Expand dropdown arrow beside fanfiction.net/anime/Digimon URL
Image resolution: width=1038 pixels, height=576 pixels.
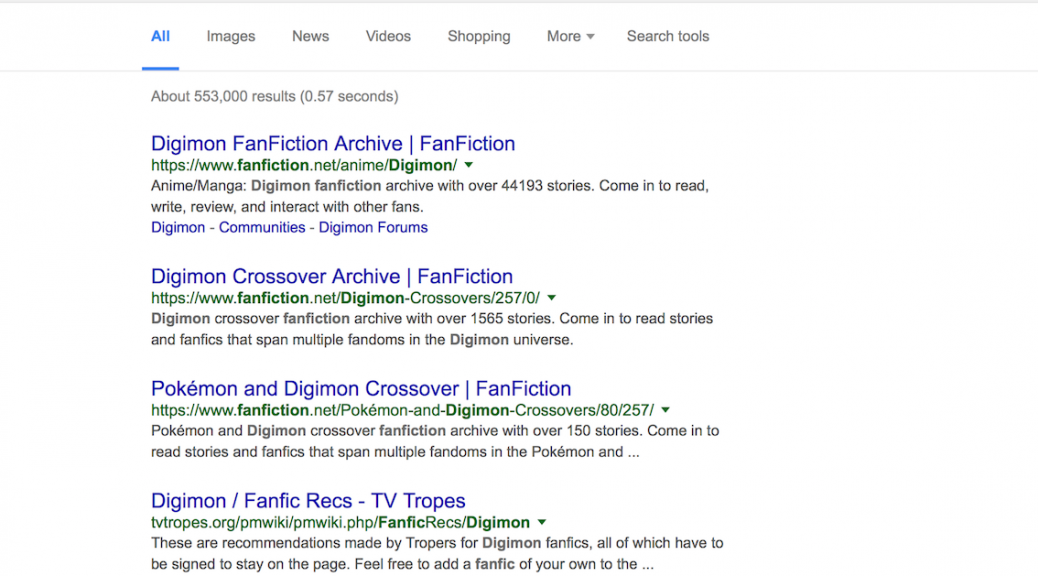point(469,165)
